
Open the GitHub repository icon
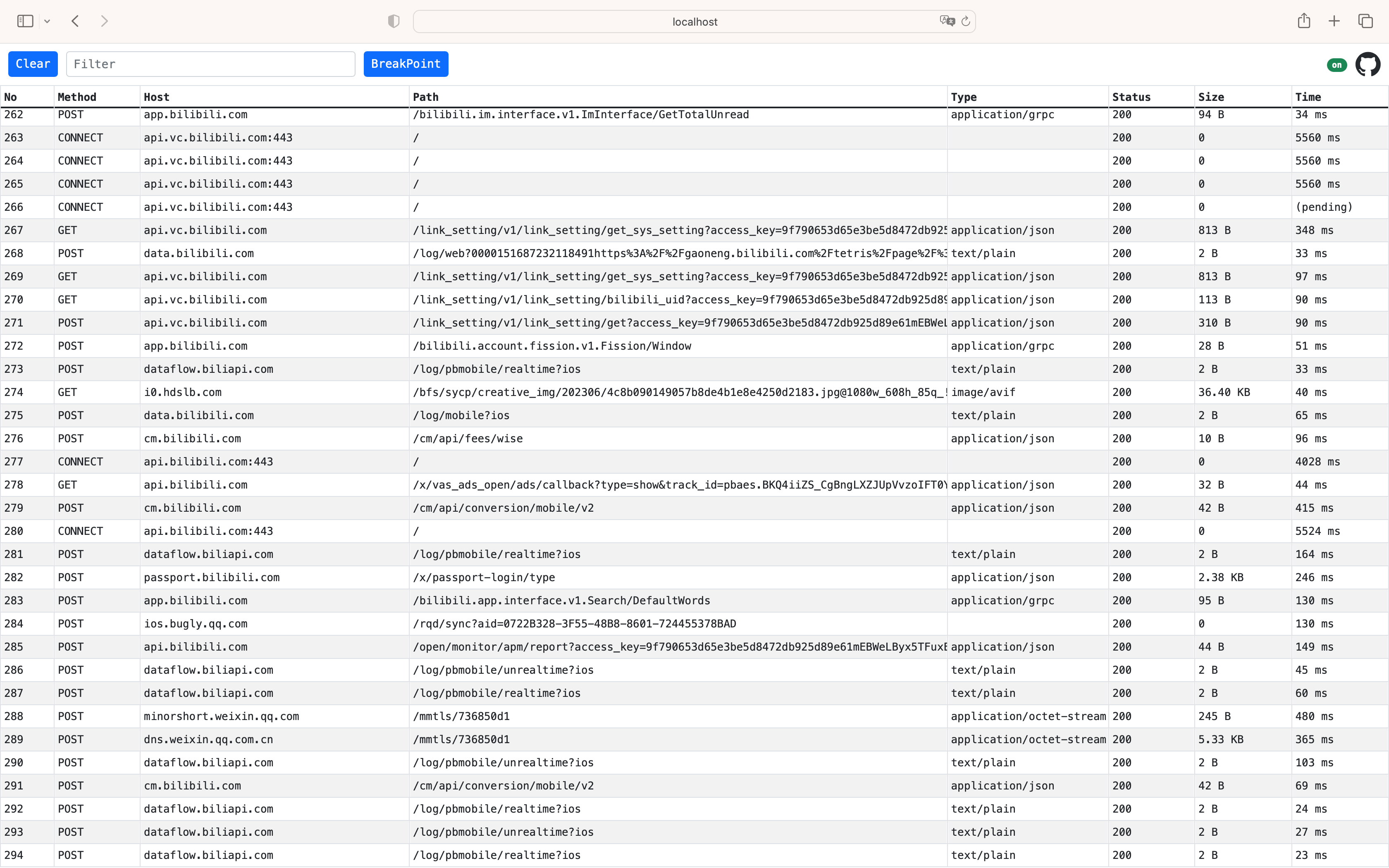pos(1368,64)
